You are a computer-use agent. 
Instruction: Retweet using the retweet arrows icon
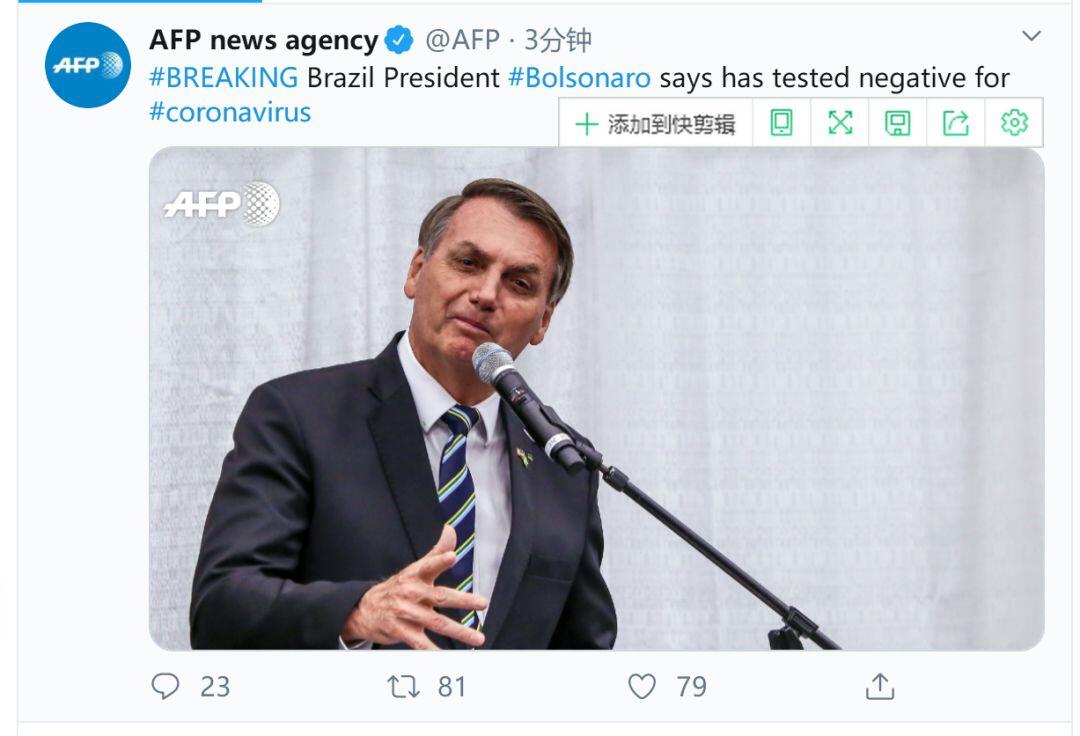[403, 686]
